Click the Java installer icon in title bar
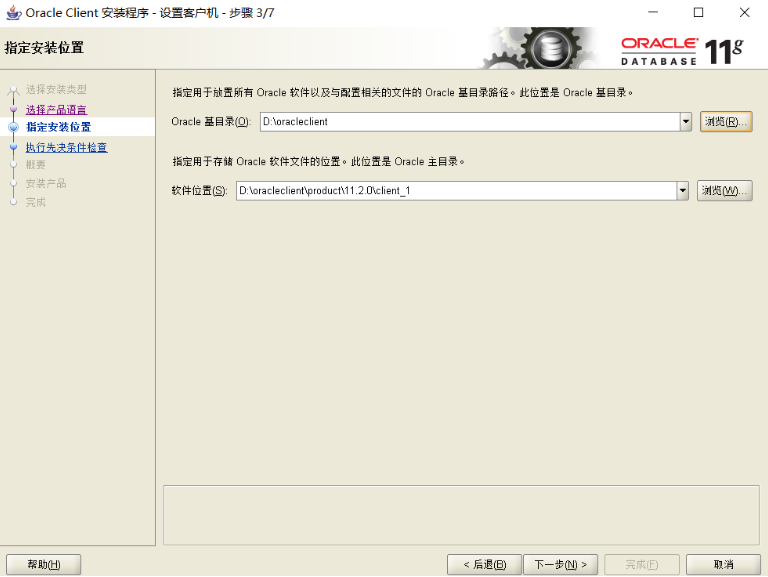 click(13, 12)
